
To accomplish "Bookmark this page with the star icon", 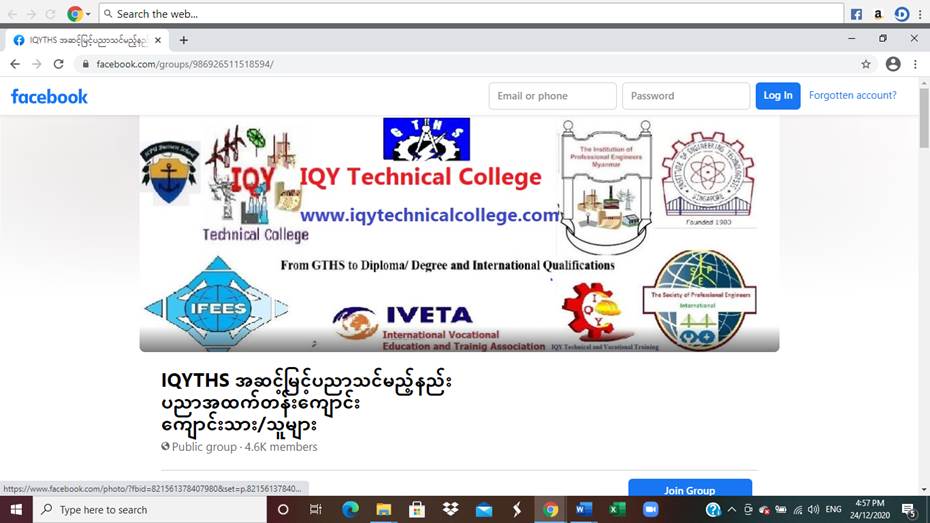I will (866, 64).
